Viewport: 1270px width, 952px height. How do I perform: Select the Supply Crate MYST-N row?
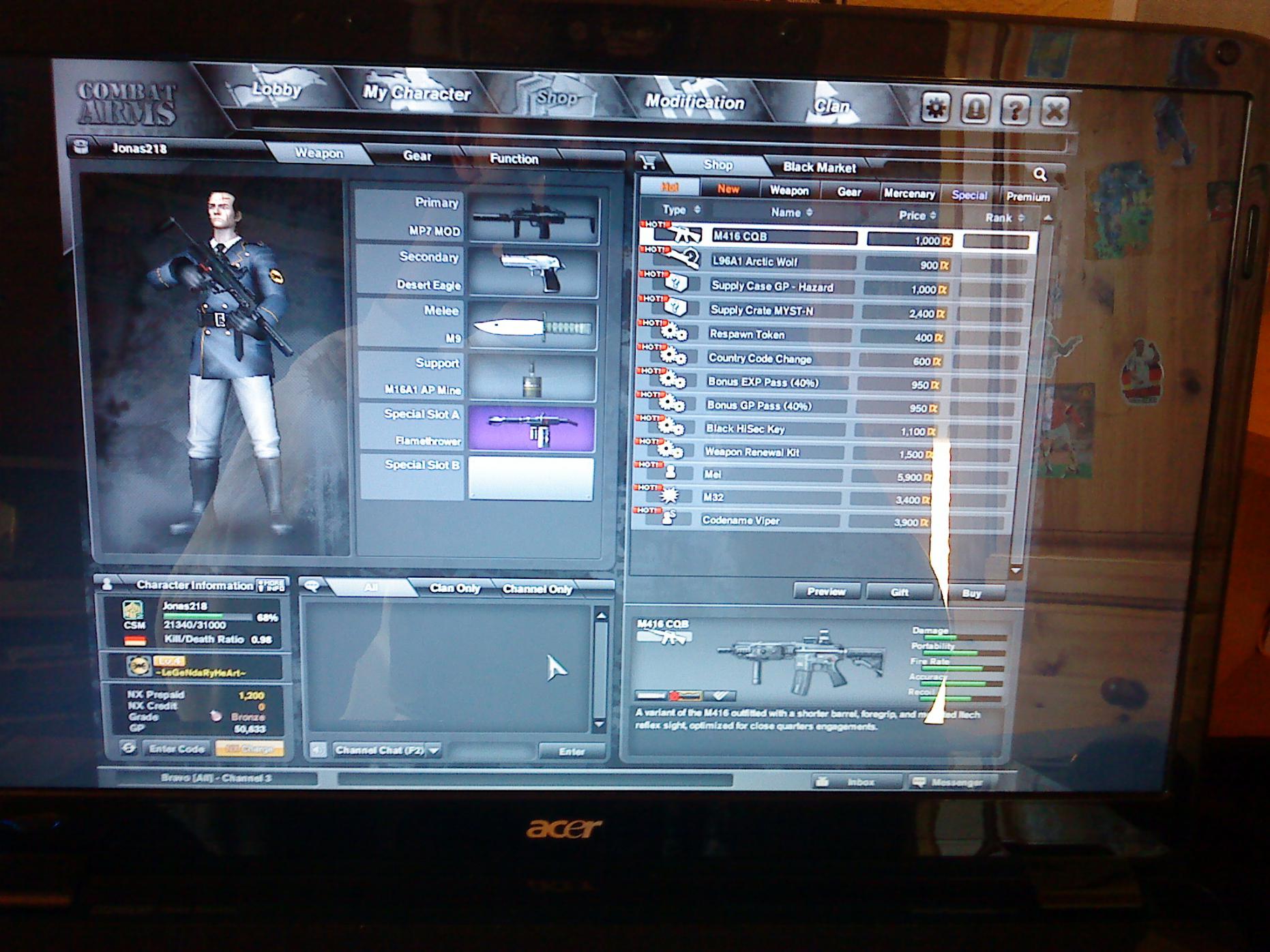[x=833, y=311]
